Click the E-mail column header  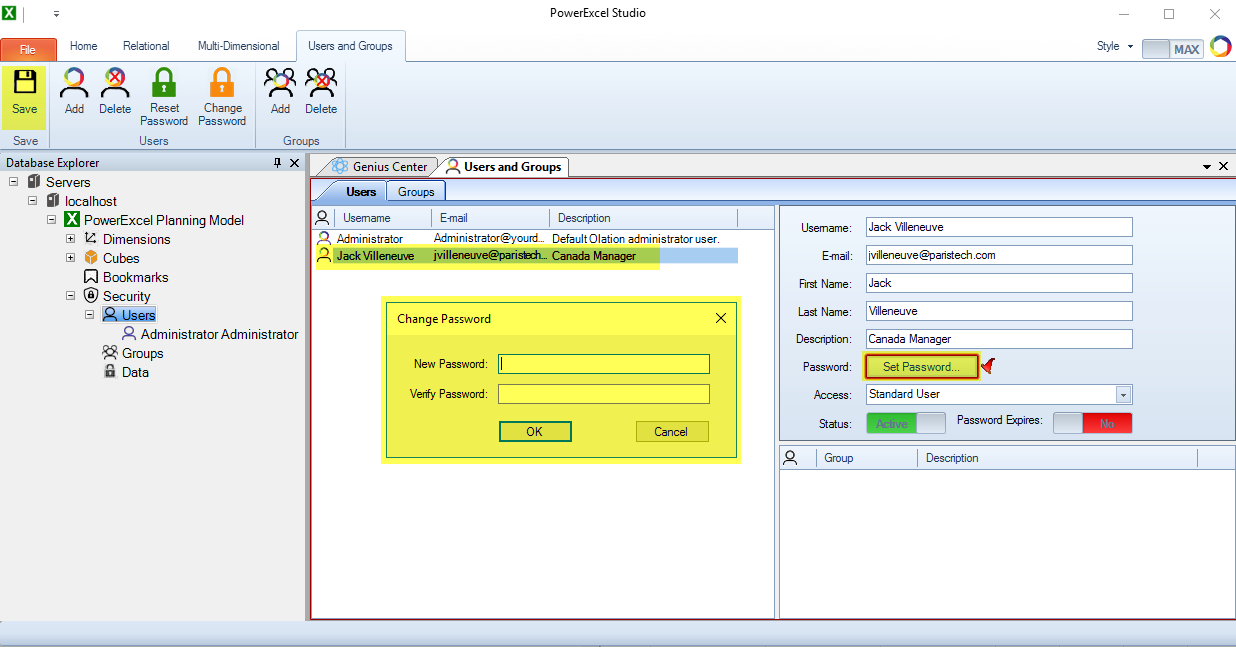click(491, 218)
